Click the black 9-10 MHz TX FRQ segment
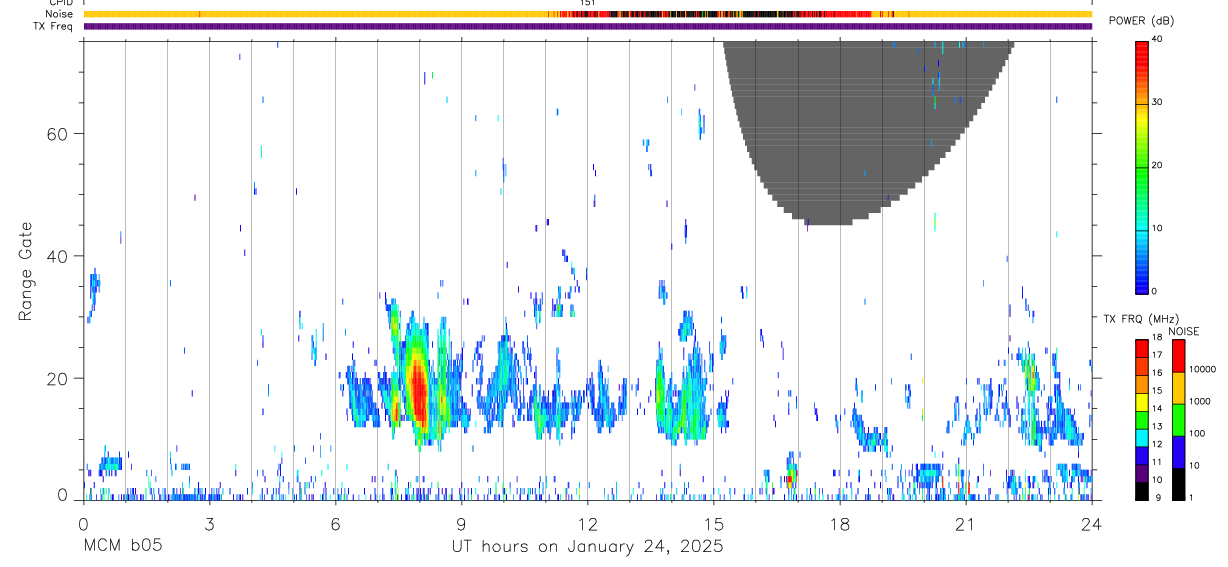The height and width of the screenshot is (567, 1228). [x=1142, y=491]
